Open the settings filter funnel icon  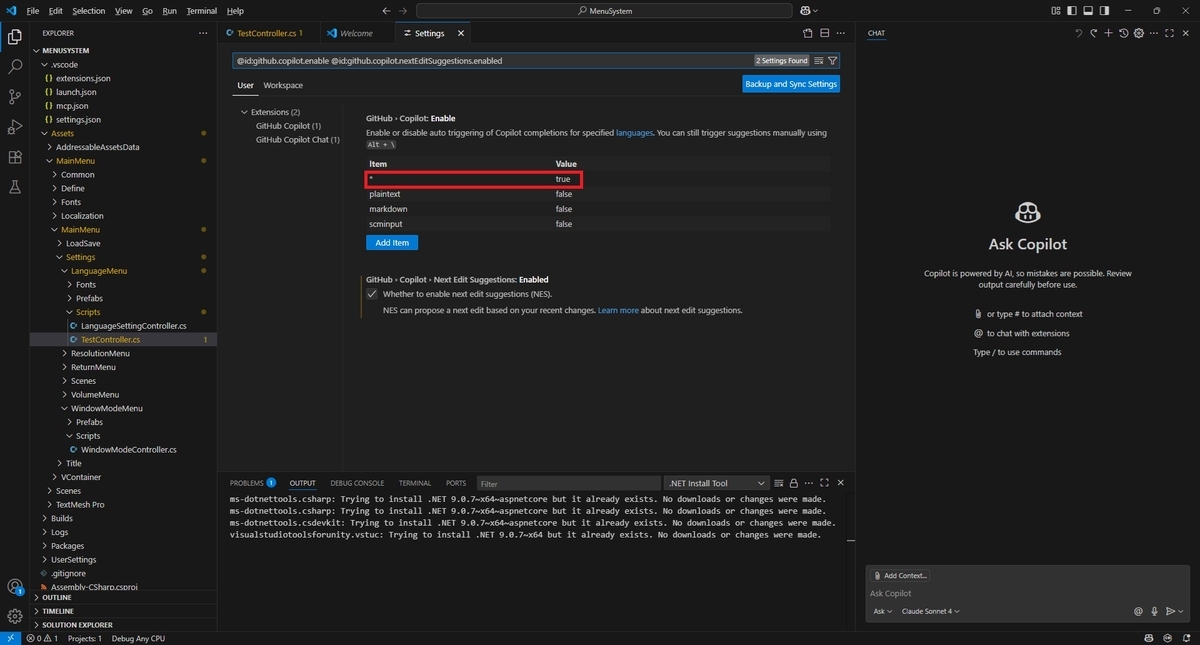832,61
